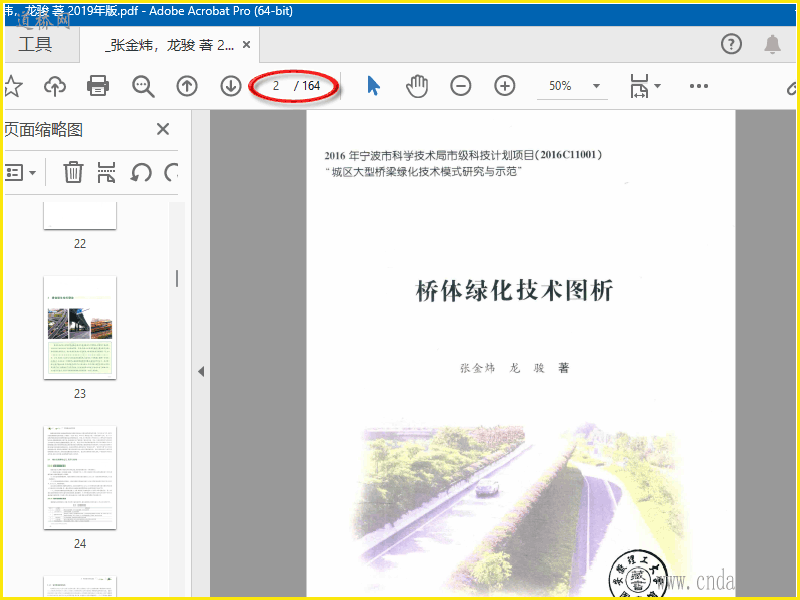800x600 pixels.
Task: Click the page label 24 under thumbnail
Action: (80, 544)
